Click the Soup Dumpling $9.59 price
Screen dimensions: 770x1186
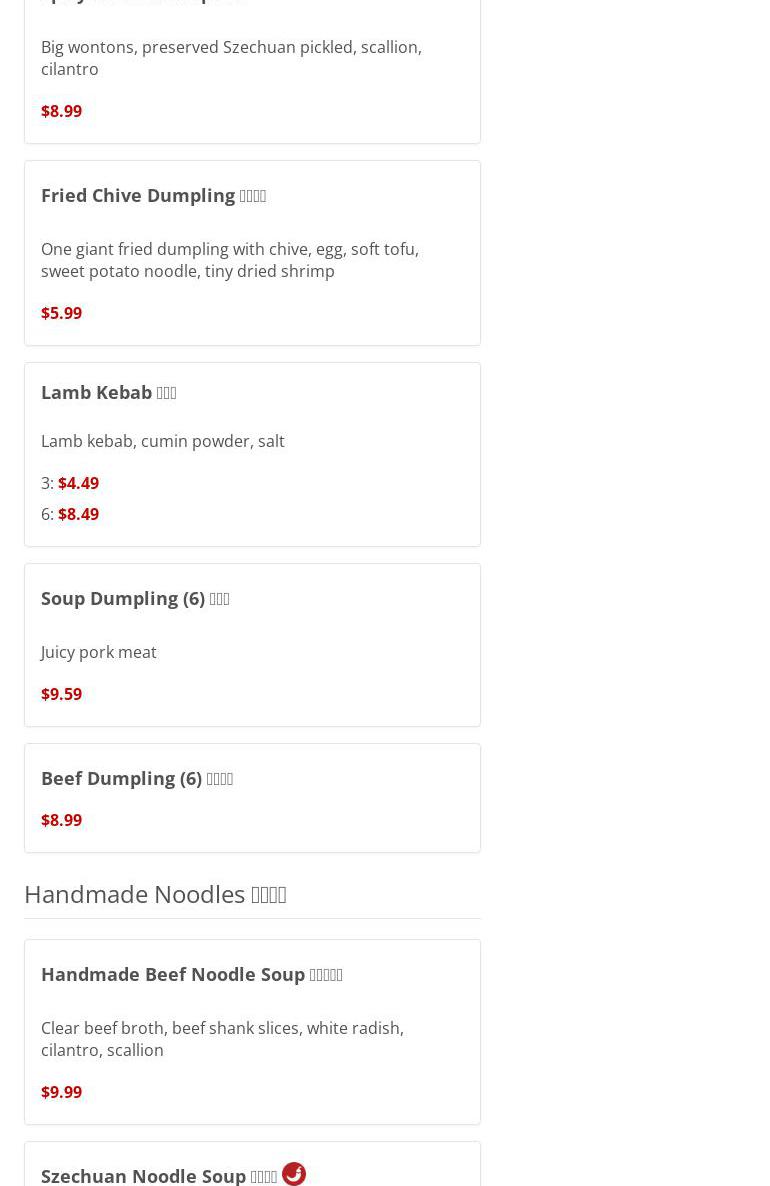click(61, 694)
